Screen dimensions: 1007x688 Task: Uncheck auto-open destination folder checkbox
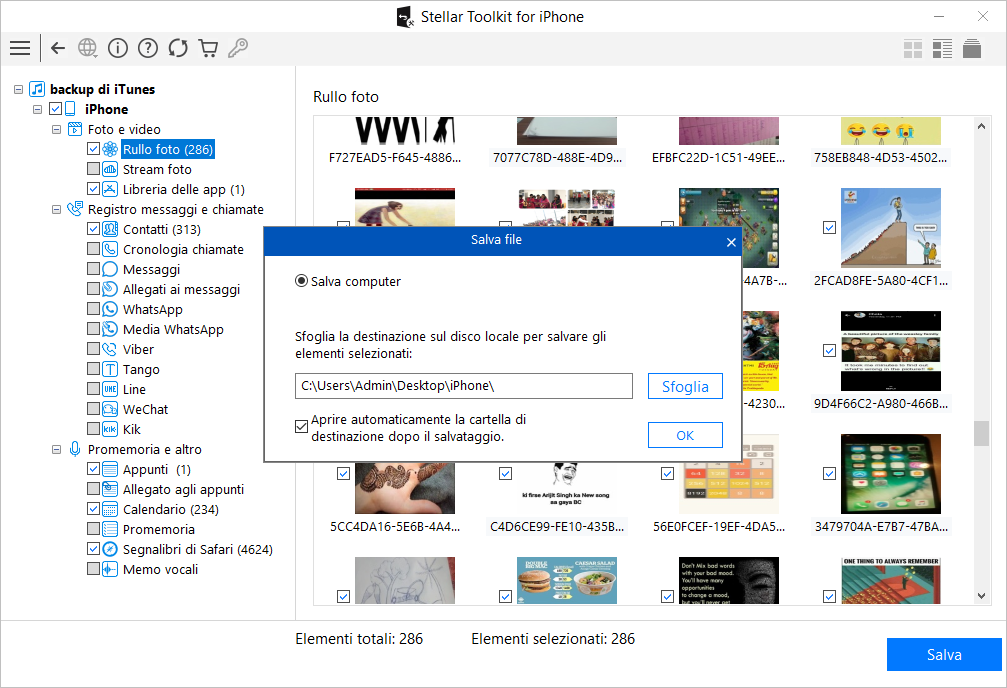pyautogui.click(x=302, y=427)
